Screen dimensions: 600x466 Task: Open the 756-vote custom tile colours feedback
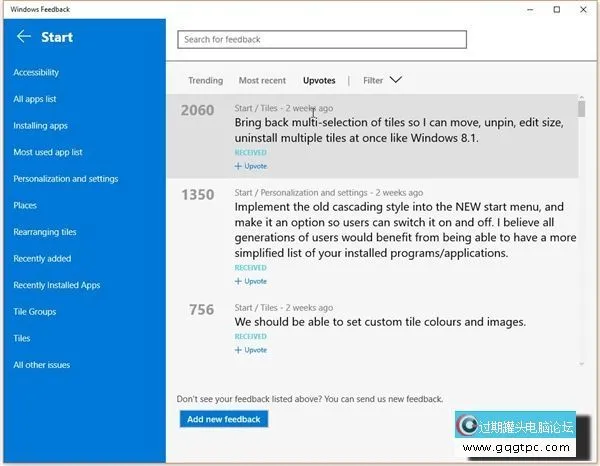tap(379, 322)
